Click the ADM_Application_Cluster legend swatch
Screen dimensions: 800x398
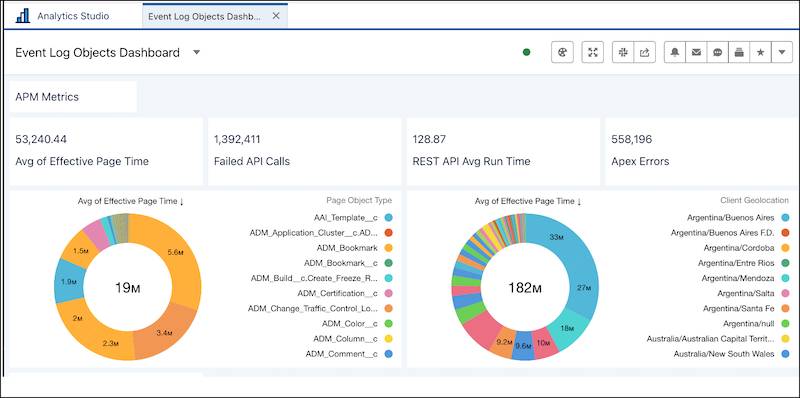tap(388, 233)
